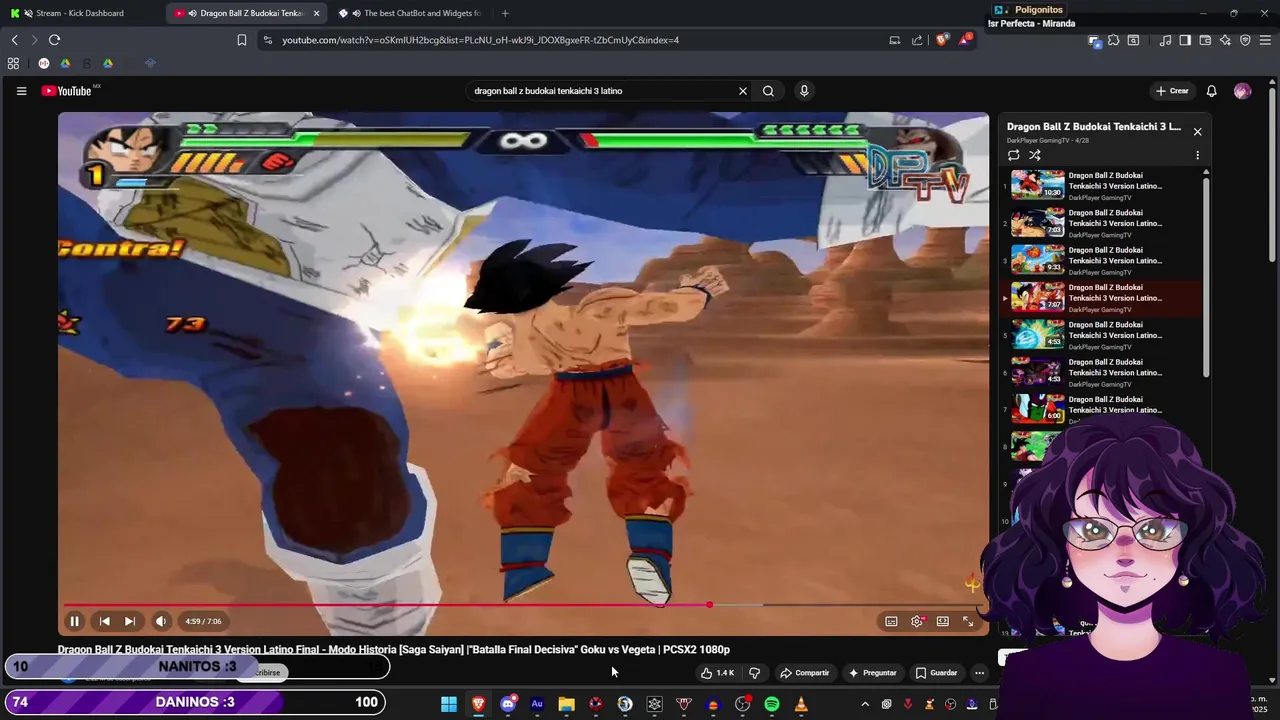Toggle playlist loop
This screenshot has height=720, width=1280.
[x=1013, y=155]
